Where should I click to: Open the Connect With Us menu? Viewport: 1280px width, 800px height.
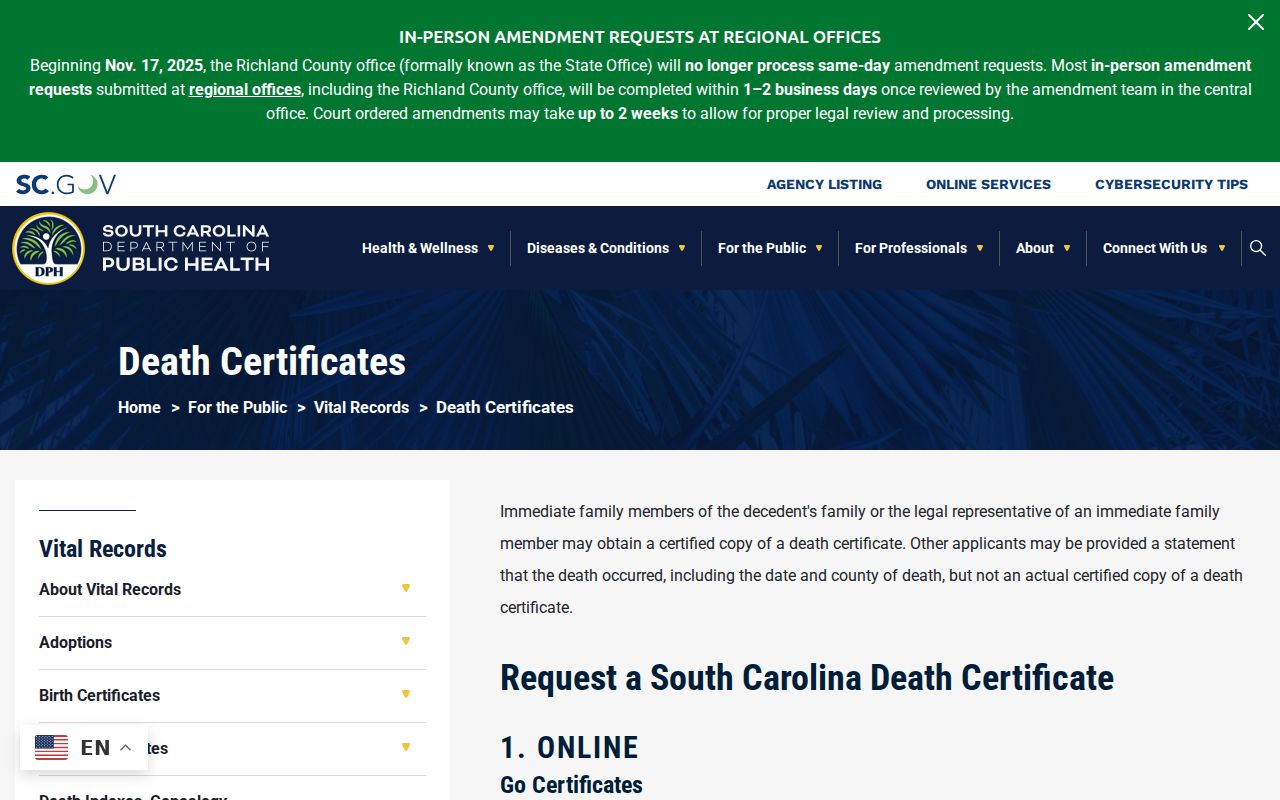[1164, 248]
